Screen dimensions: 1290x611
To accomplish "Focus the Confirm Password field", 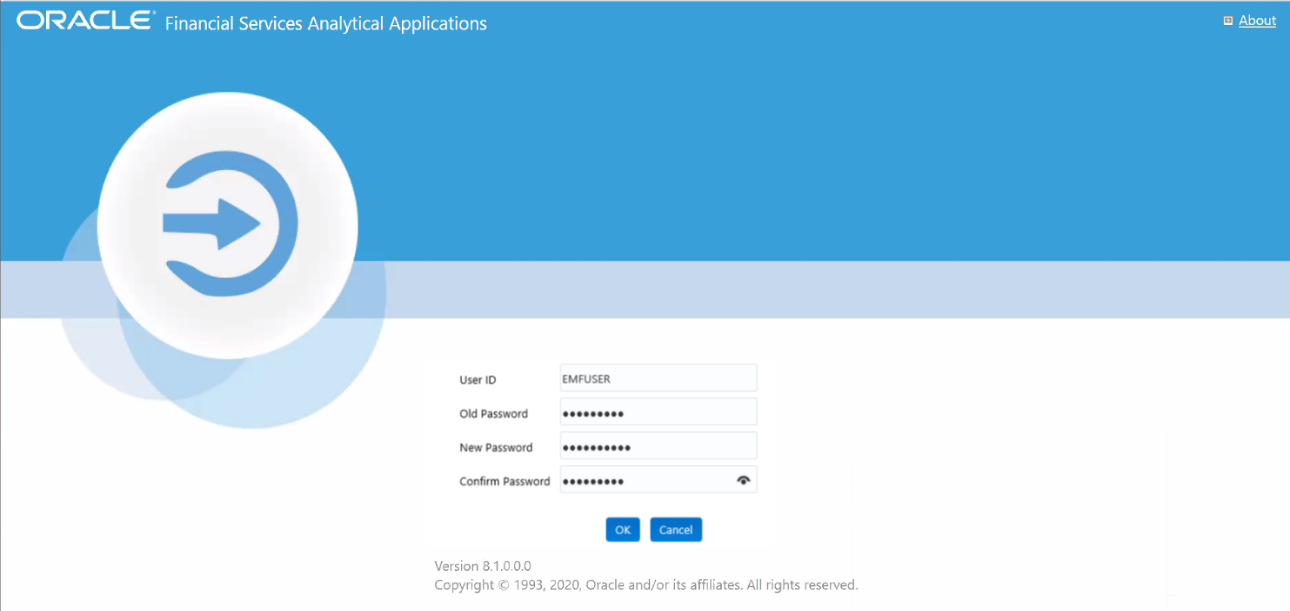I will point(658,480).
